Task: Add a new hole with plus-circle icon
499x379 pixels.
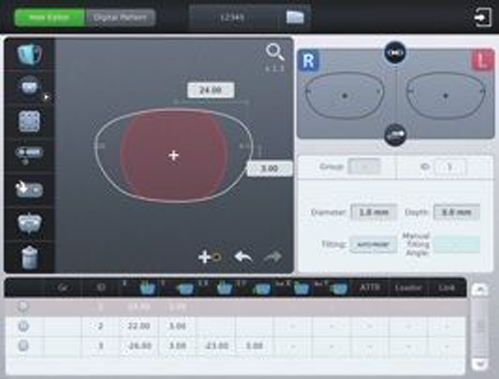Action: (209, 257)
